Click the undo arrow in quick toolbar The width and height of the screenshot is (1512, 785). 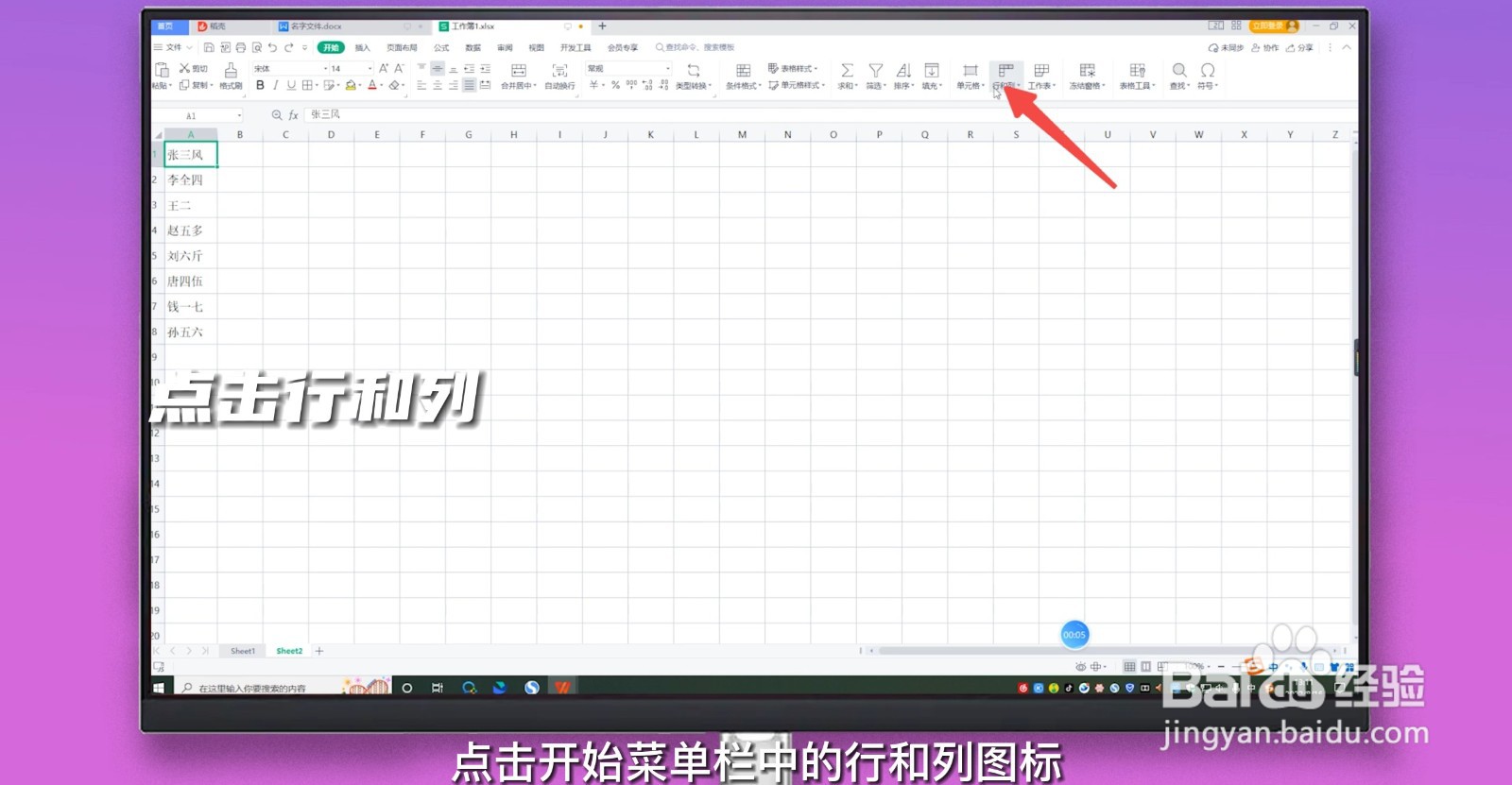tap(272, 47)
